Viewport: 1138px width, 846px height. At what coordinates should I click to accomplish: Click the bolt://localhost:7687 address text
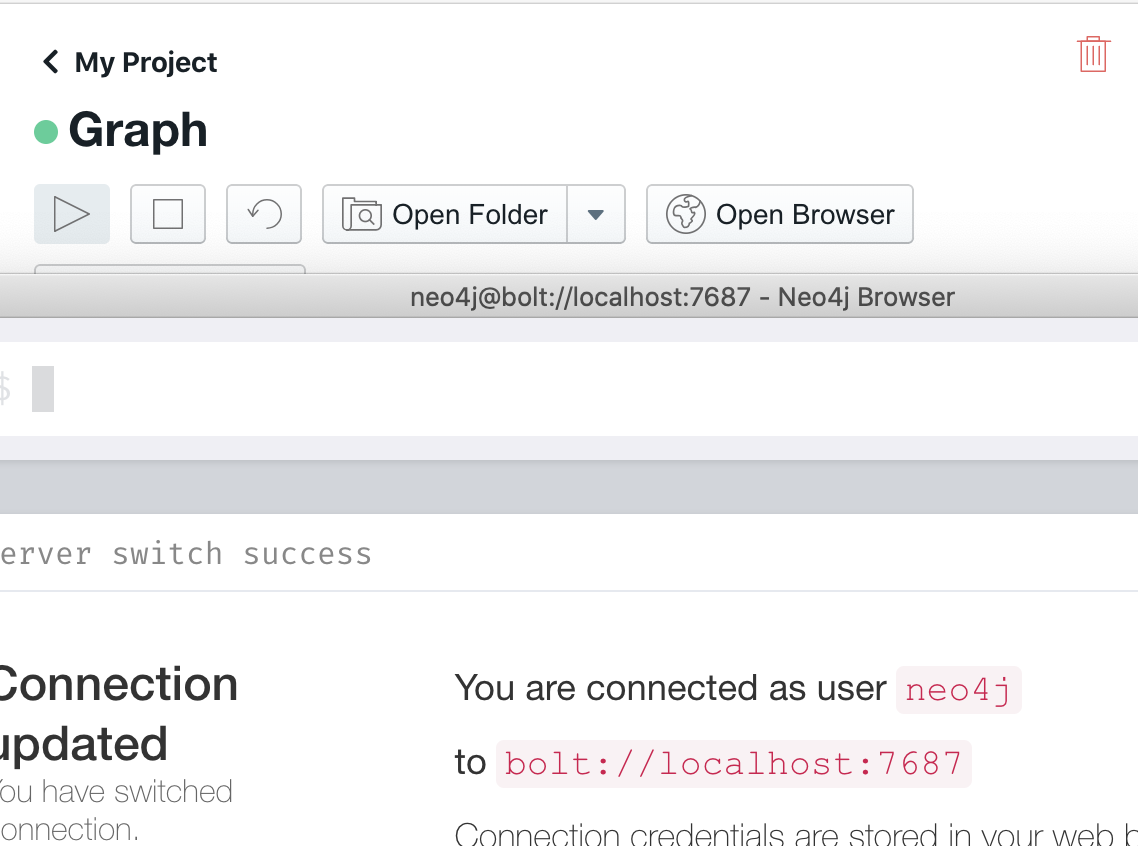tap(733, 764)
